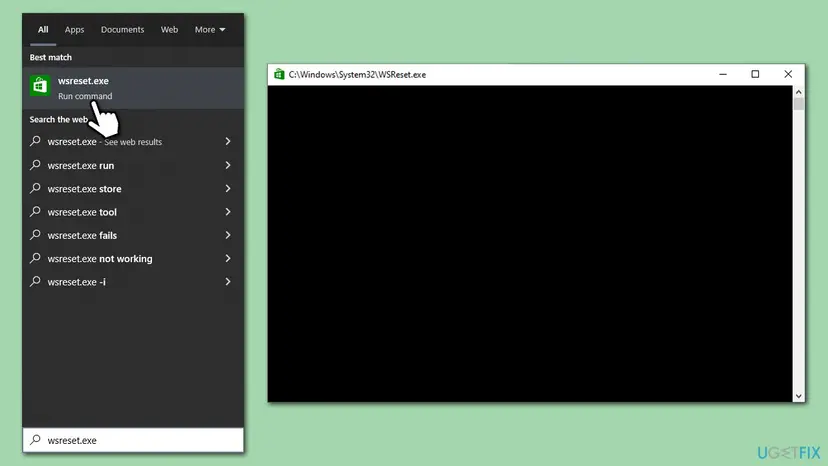
Task: Minimize the WSReset.exe console window
Action: click(723, 74)
